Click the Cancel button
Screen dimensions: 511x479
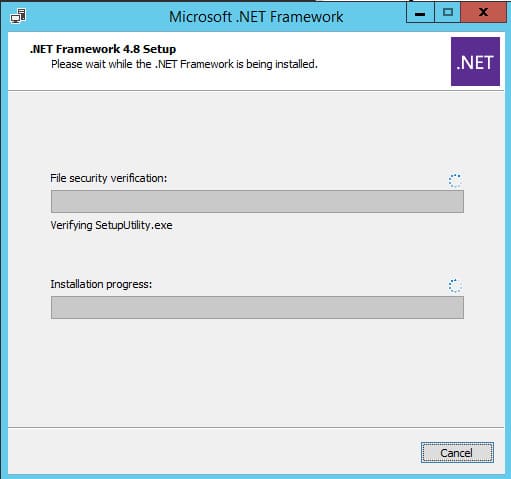[457, 453]
